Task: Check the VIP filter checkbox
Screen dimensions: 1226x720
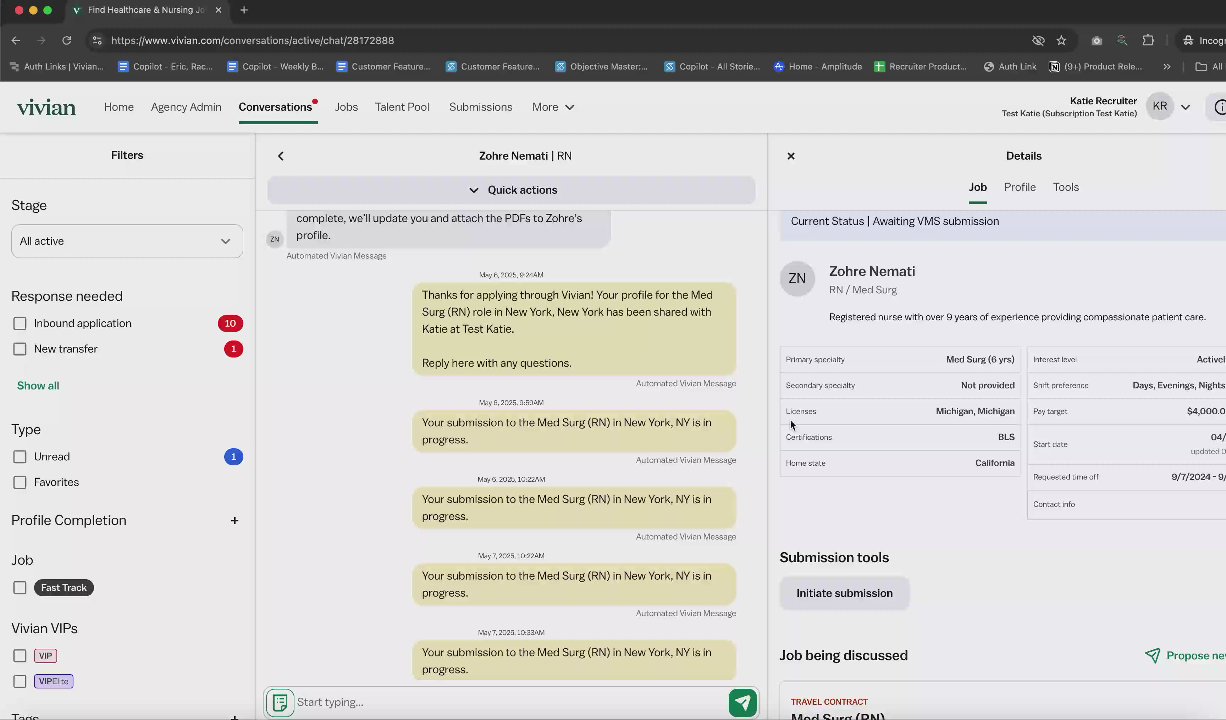Action: coord(20,656)
